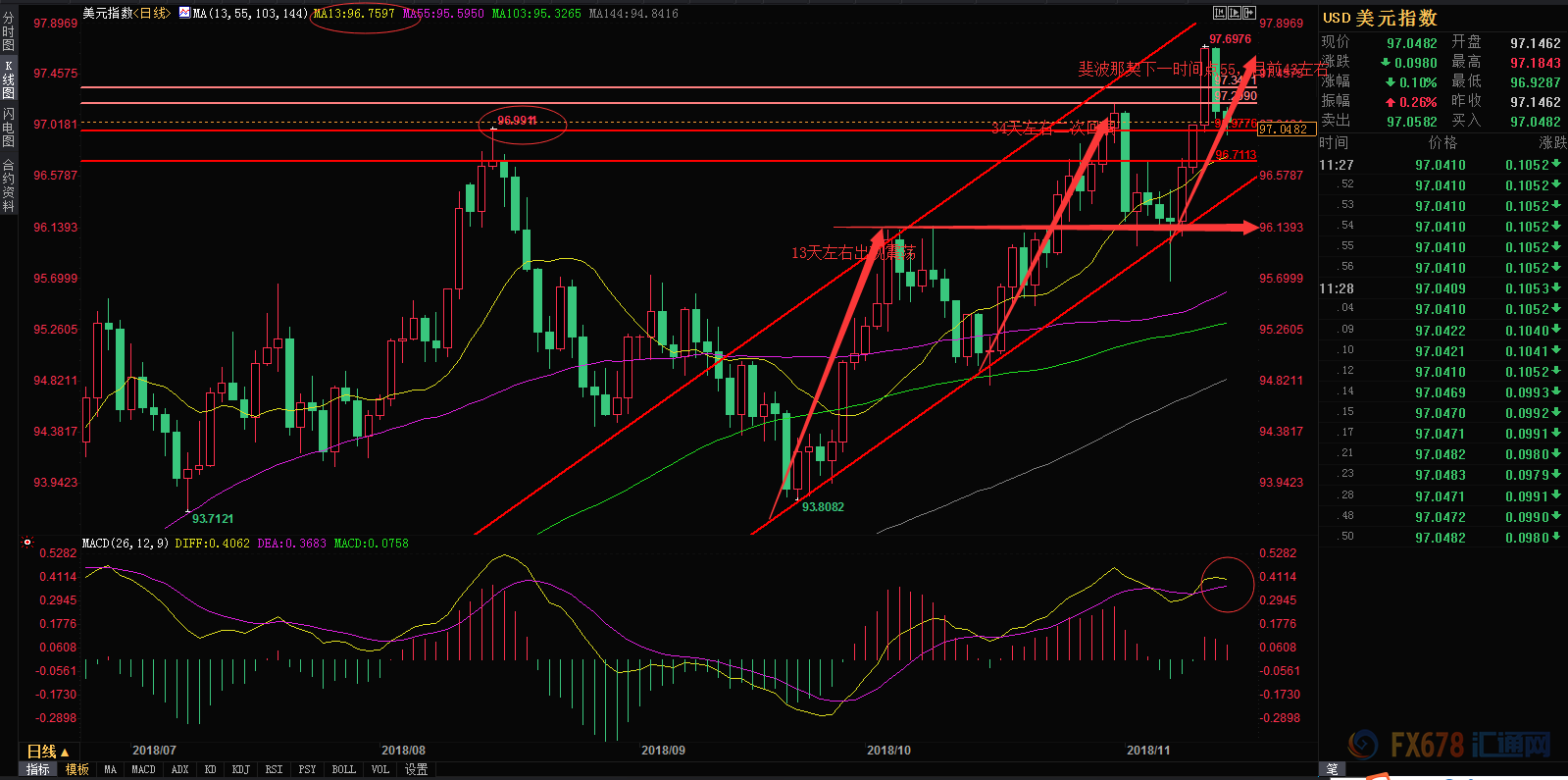Click the MA144:94.8416 value
Image resolution: width=1568 pixels, height=780 pixels.
click(x=633, y=14)
